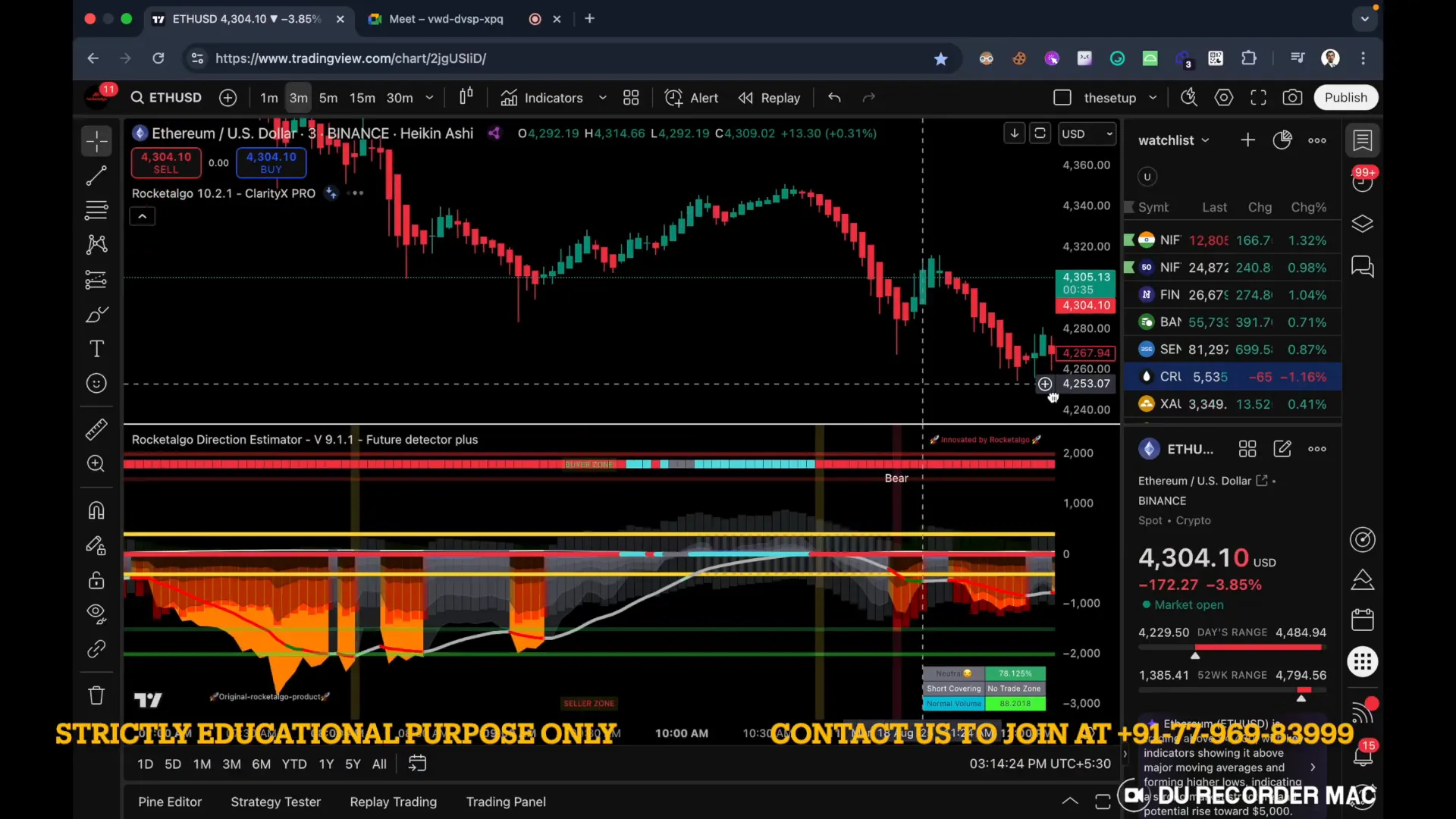Open notifications bell with 15 badge

coord(1363,755)
